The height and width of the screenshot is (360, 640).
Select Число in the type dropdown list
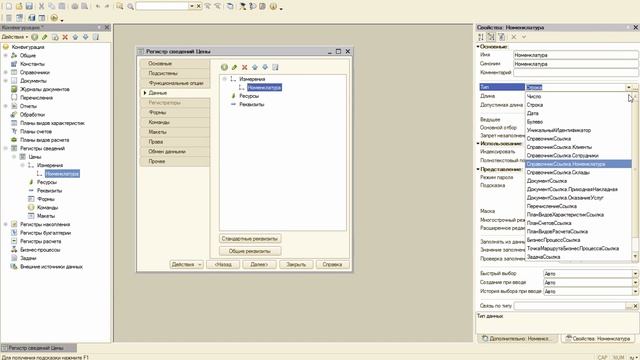click(578, 96)
